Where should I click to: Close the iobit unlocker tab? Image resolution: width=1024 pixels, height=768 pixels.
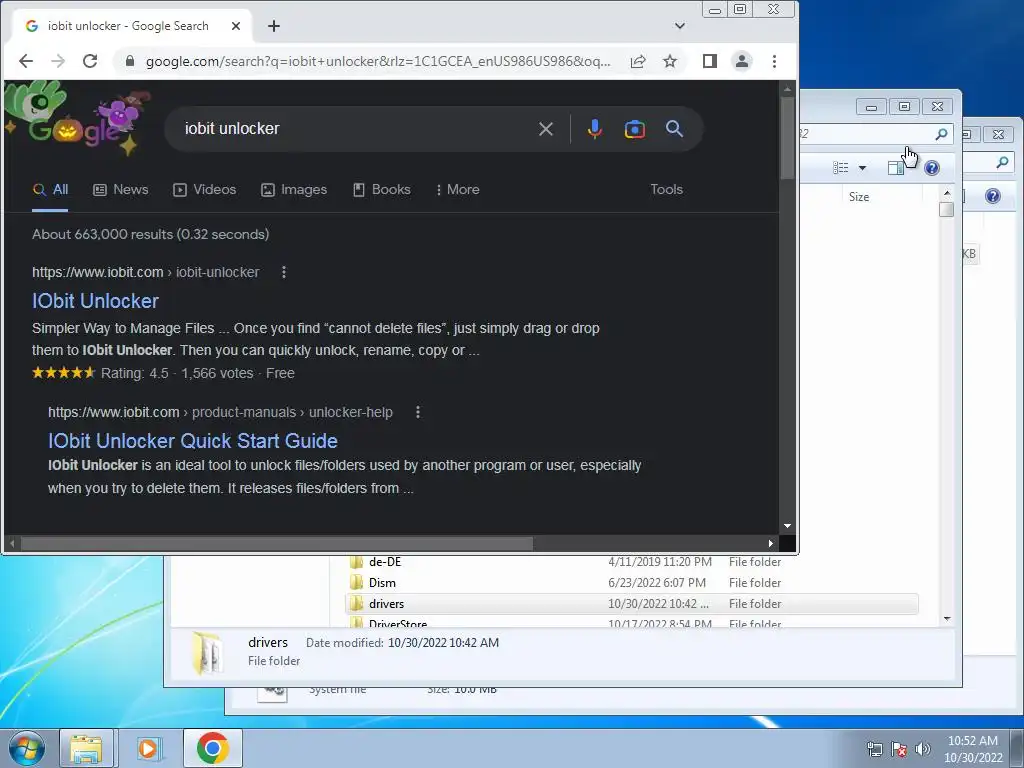(236, 26)
